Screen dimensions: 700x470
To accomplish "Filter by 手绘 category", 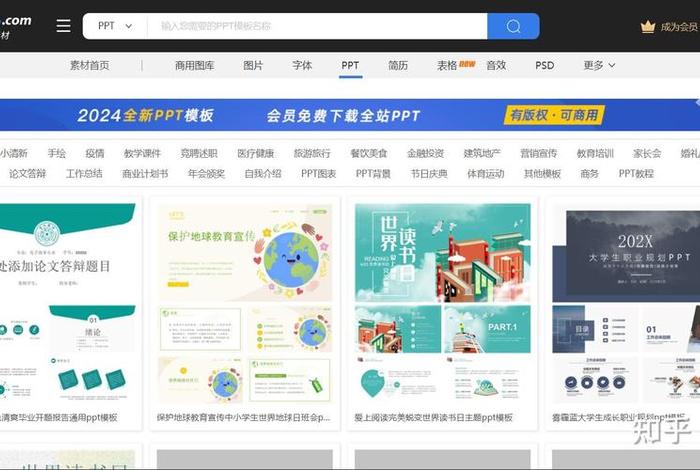I will click(57, 153).
